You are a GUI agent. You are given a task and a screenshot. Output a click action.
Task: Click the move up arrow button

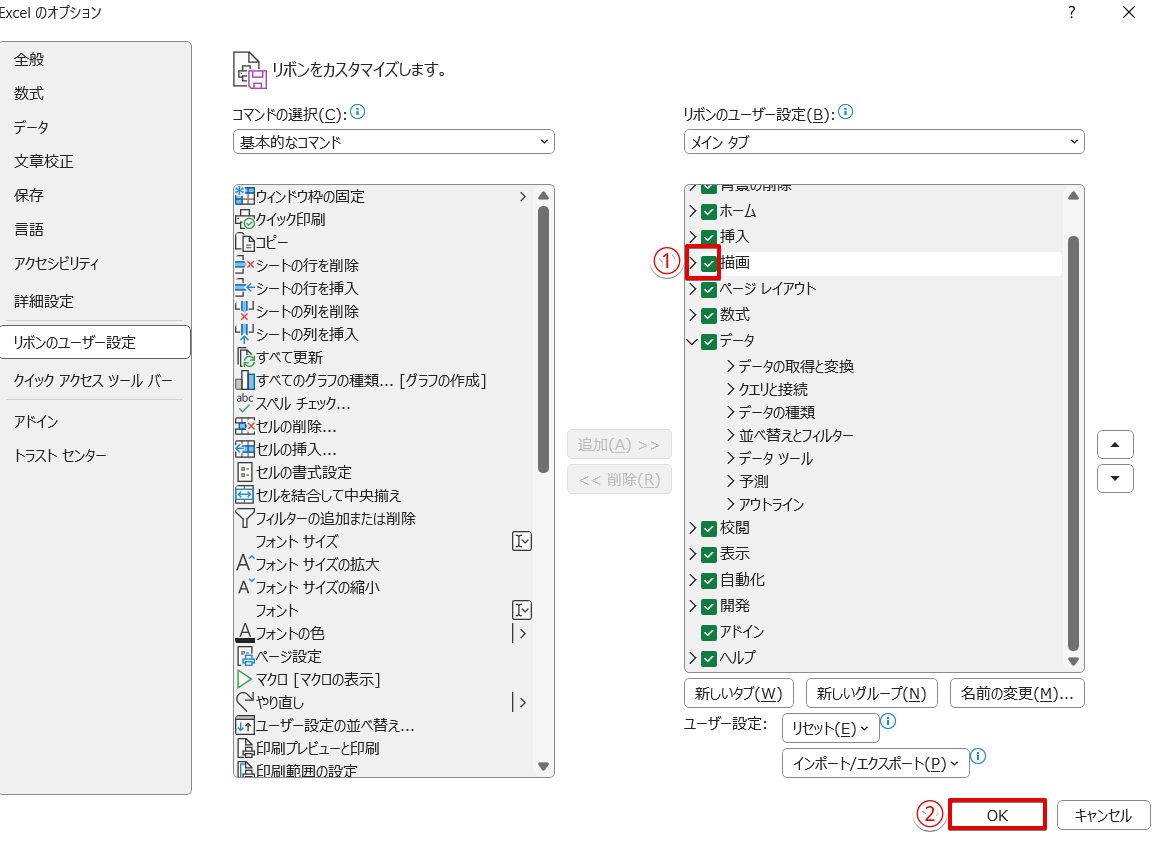tap(1115, 443)
